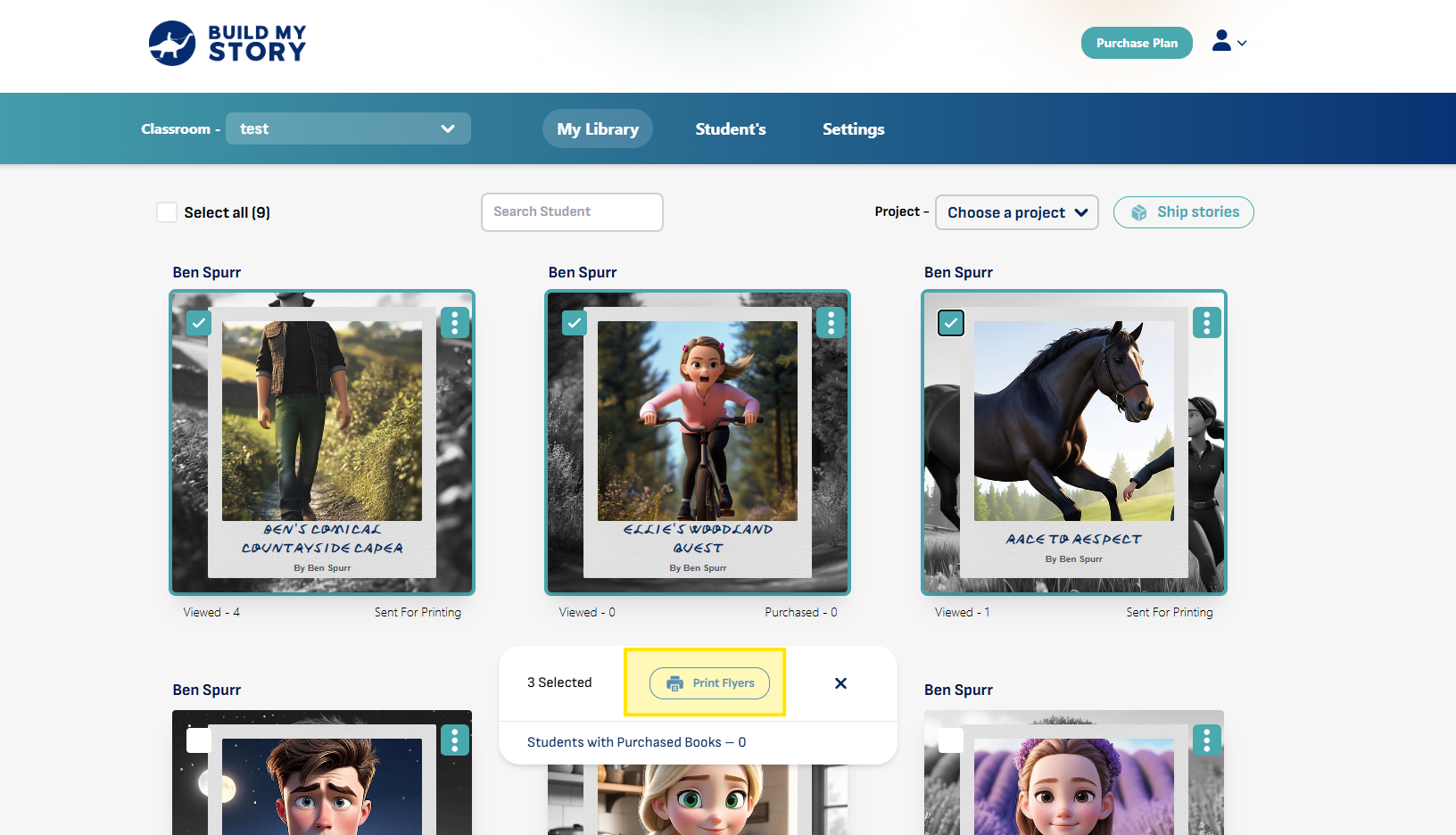Focus the Search Student field

click(572, 212)
